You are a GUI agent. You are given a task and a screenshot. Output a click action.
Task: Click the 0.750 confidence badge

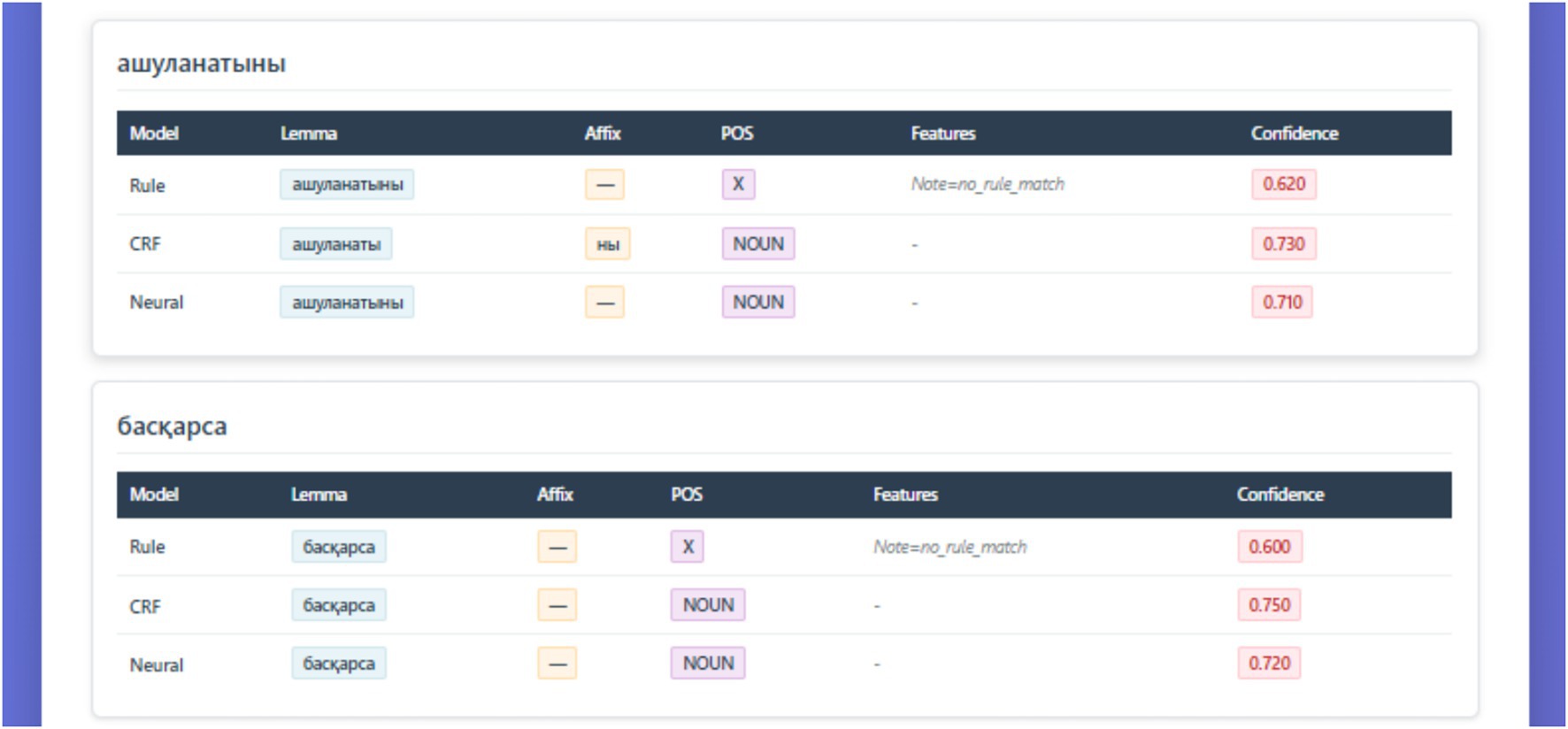pyautogui.click(x=1269, y=605)
